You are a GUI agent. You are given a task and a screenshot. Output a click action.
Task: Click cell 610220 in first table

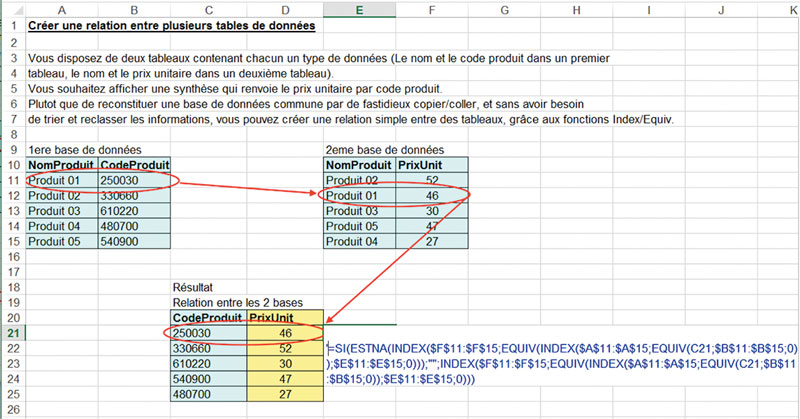pyautogui.click(x=134, y=211)
